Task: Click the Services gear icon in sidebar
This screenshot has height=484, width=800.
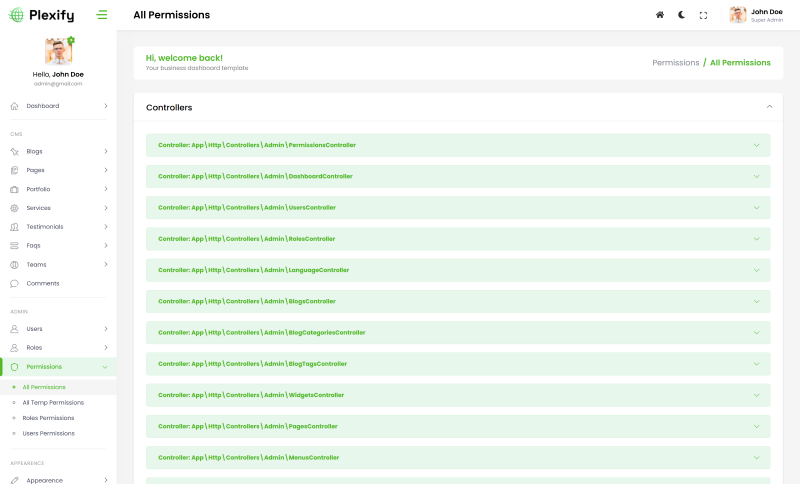Action: pyautogui.click(x=15, y=208)
